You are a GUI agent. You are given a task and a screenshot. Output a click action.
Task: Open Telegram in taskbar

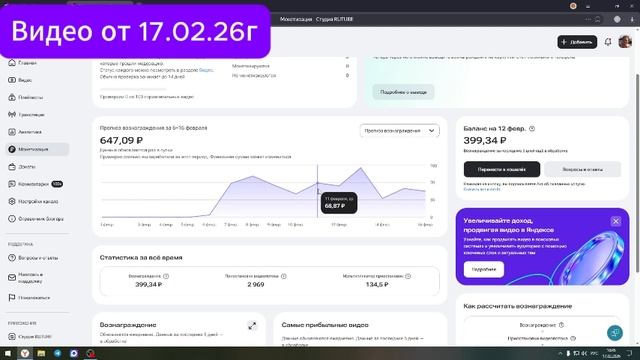58,353
